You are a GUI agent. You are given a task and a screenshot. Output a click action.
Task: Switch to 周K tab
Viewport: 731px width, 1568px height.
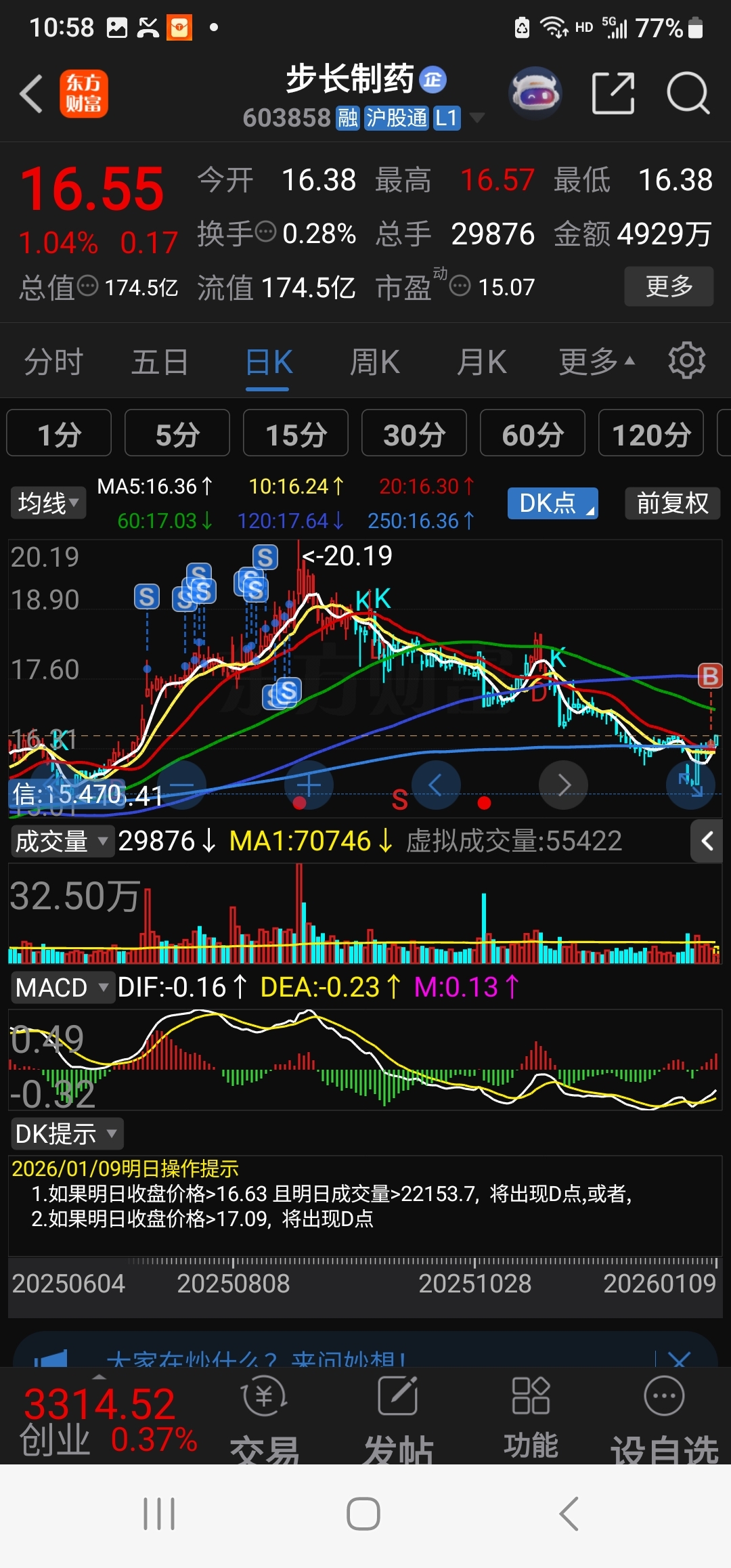tap(374, 362)
